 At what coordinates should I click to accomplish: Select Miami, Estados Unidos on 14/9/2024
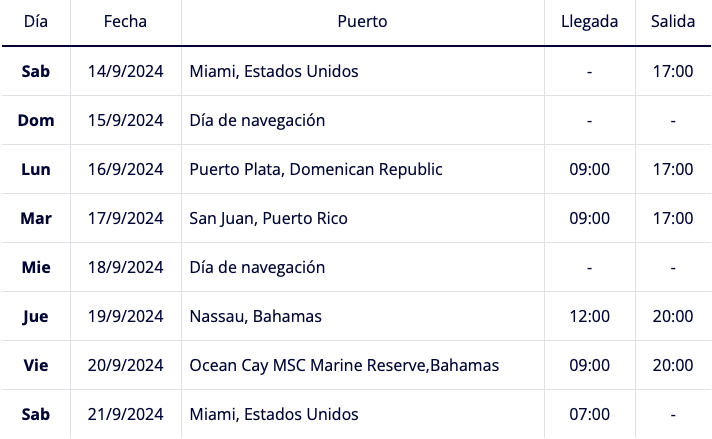pos(274,71)
